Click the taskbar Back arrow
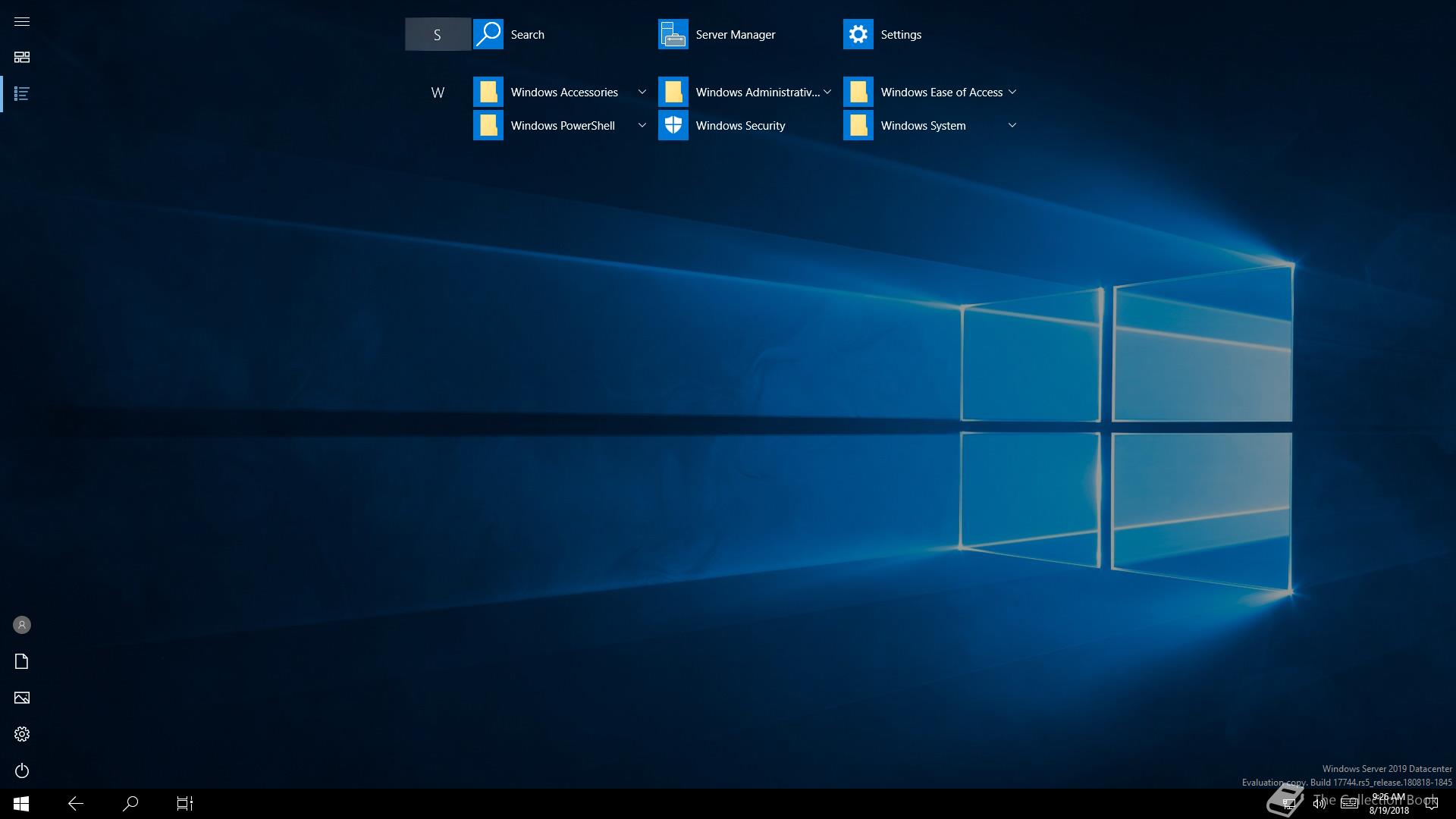 pyautogui.click(x=76, y=804)
